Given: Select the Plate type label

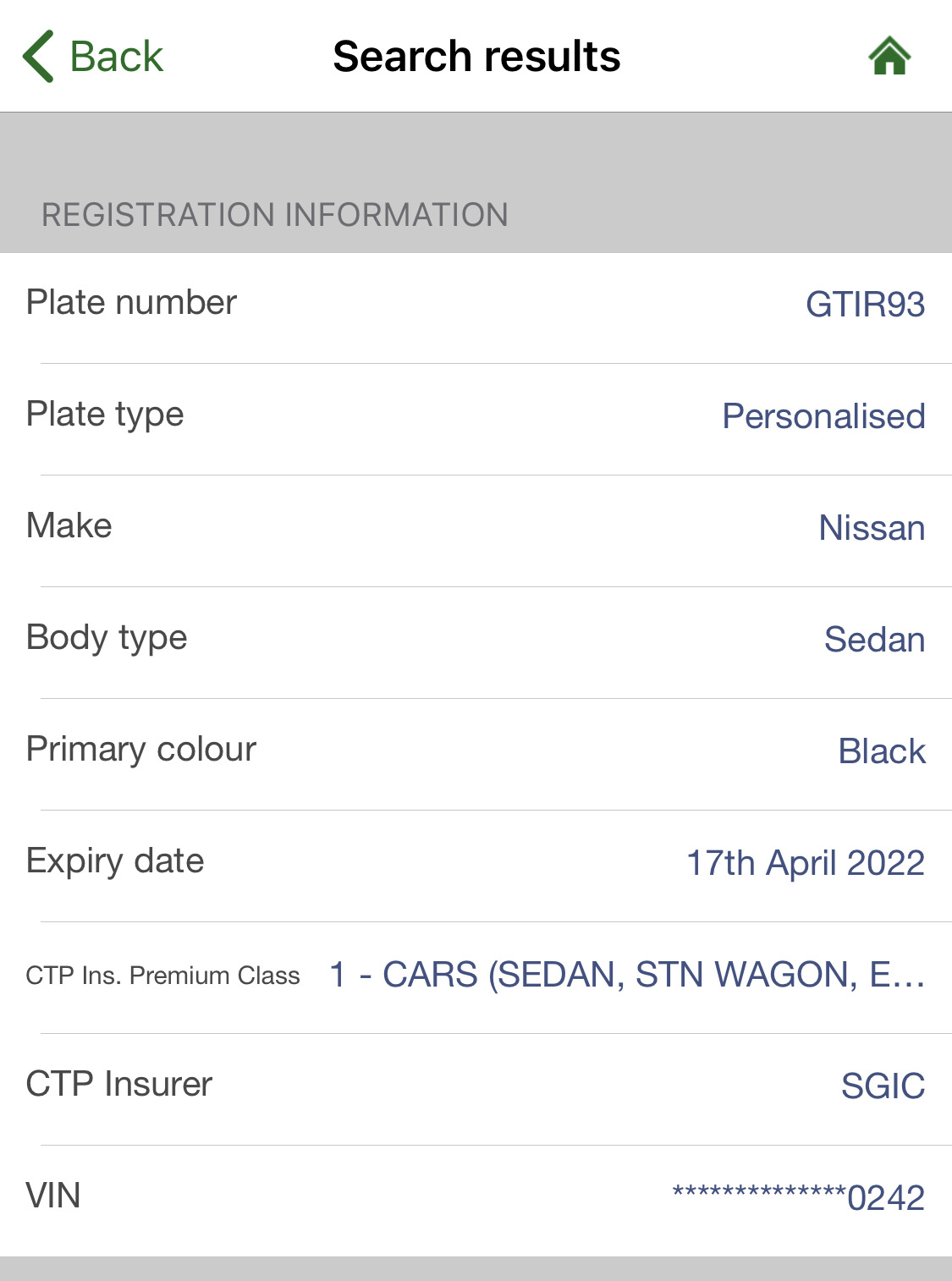Looking at the screenshot, I should tap(105, 415).
